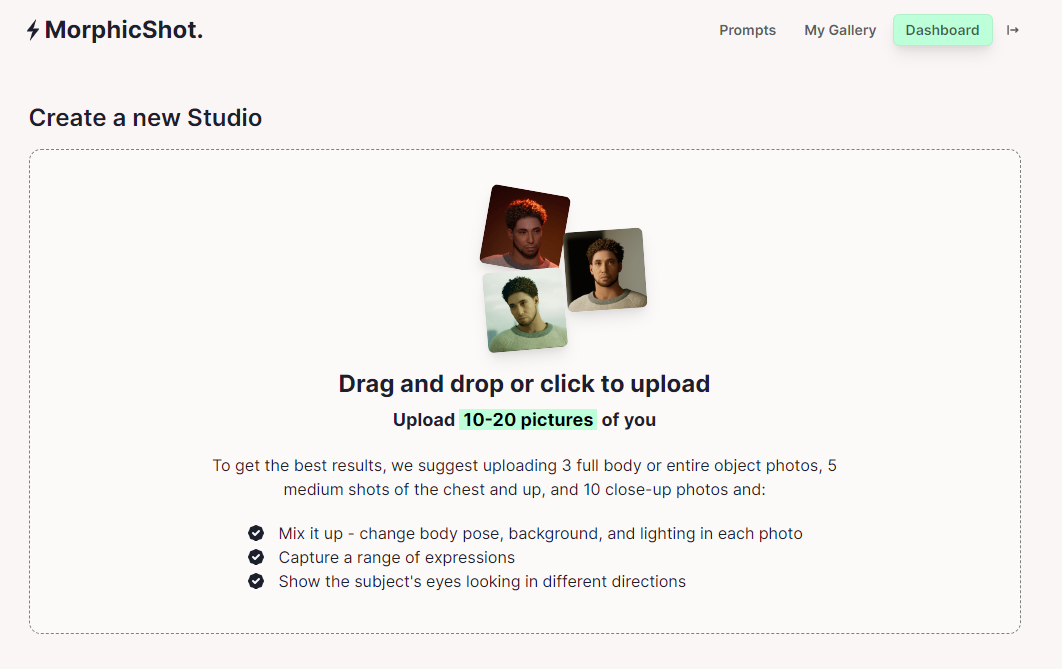
Task: Select the orange-lit portrait thumbnail
Action: click(x=525, y=226)
